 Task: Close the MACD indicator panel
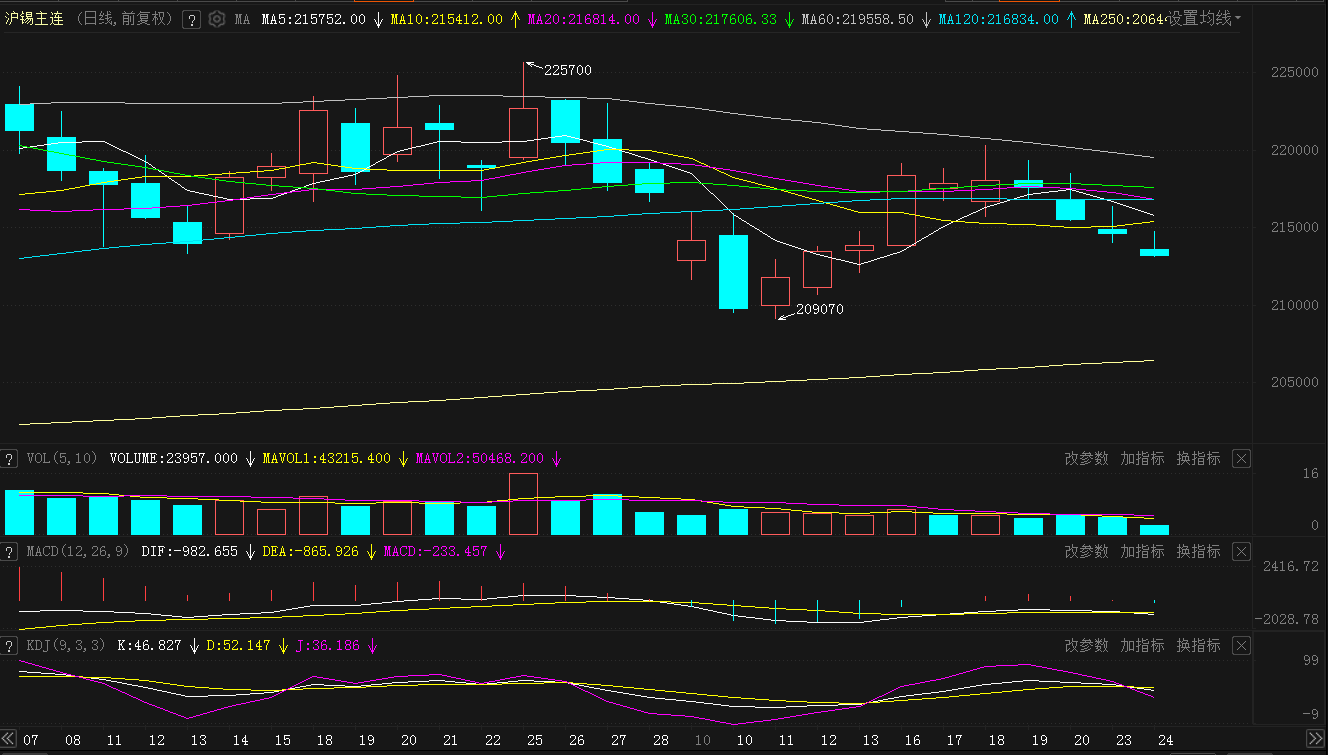click(x=1241, y=552)
